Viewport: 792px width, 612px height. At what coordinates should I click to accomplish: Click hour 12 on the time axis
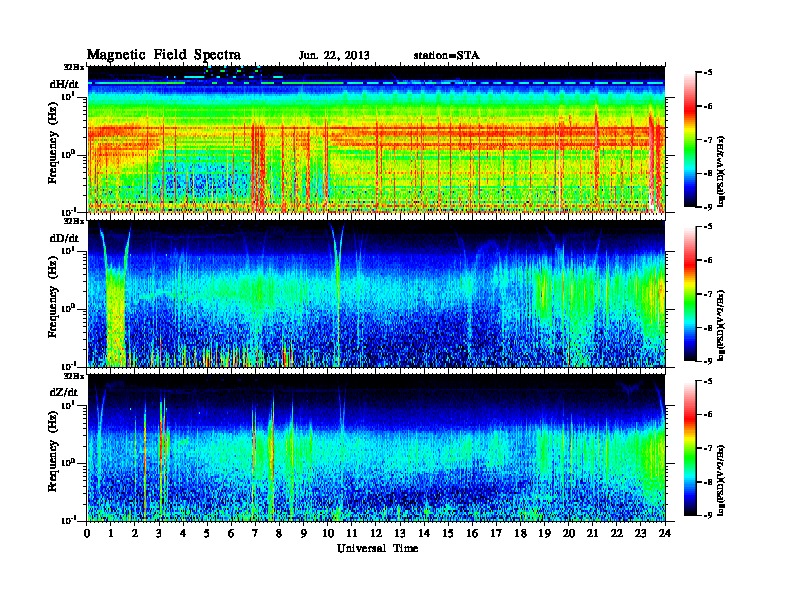tap(376, 533)
